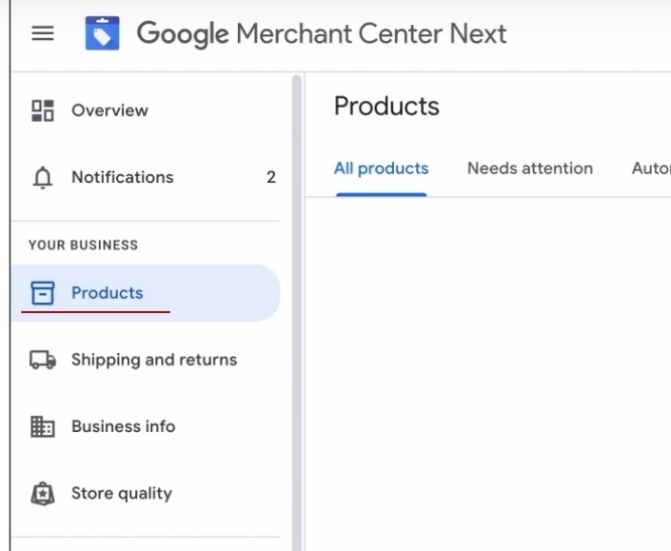Select Products in the sidebar
This screenshot has height=551, width=671.
pyautogui.click(x=107, y=293)
